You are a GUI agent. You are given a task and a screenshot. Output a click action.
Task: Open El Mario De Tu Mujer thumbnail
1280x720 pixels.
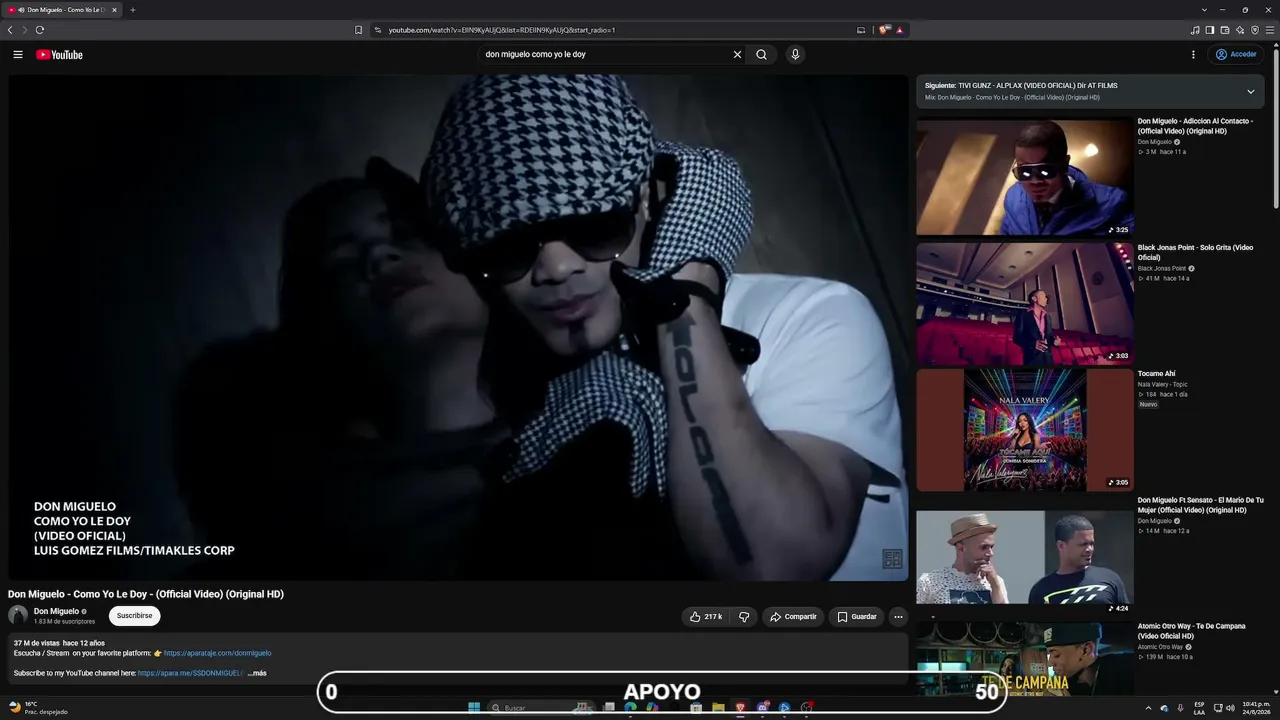point(1024,557)
